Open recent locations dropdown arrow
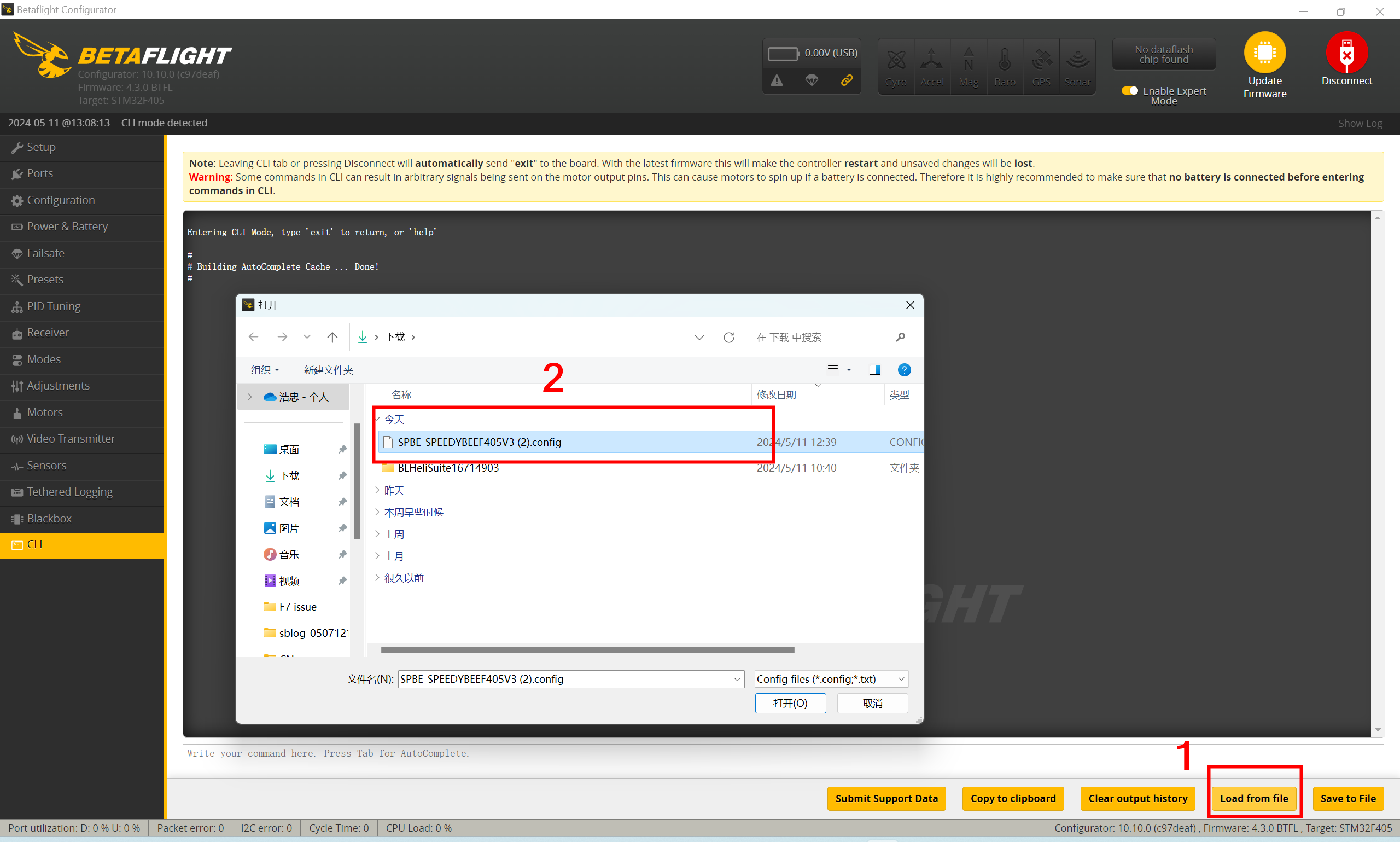The height and width of the screenshot is (842, 1400). tap(307, 337)
